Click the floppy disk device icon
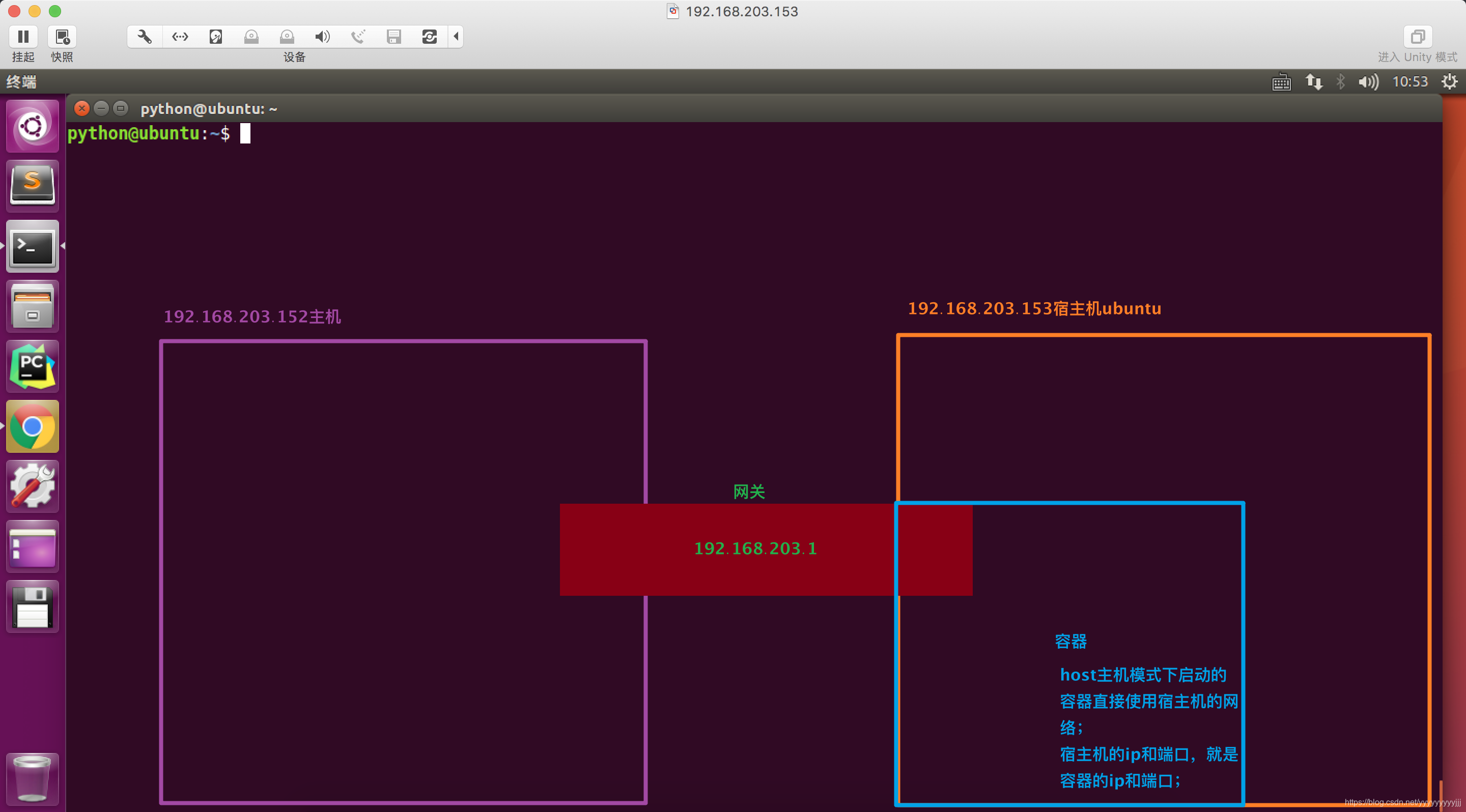 point(394,37)
